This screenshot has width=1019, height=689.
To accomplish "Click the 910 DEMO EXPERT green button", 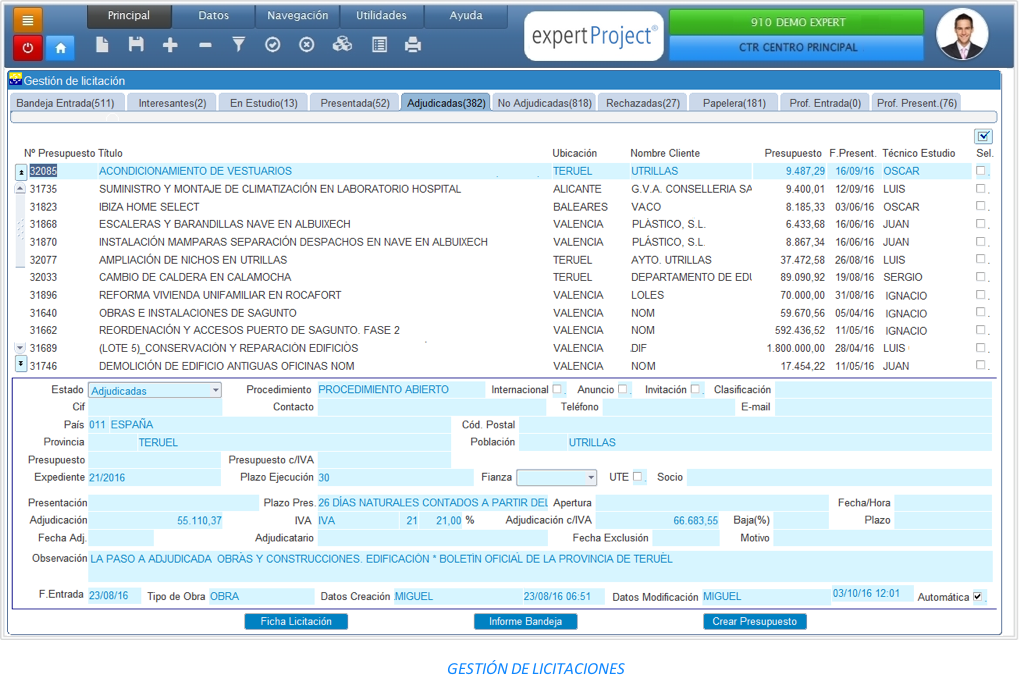I will pyautogui.click(x=797, y=22).
